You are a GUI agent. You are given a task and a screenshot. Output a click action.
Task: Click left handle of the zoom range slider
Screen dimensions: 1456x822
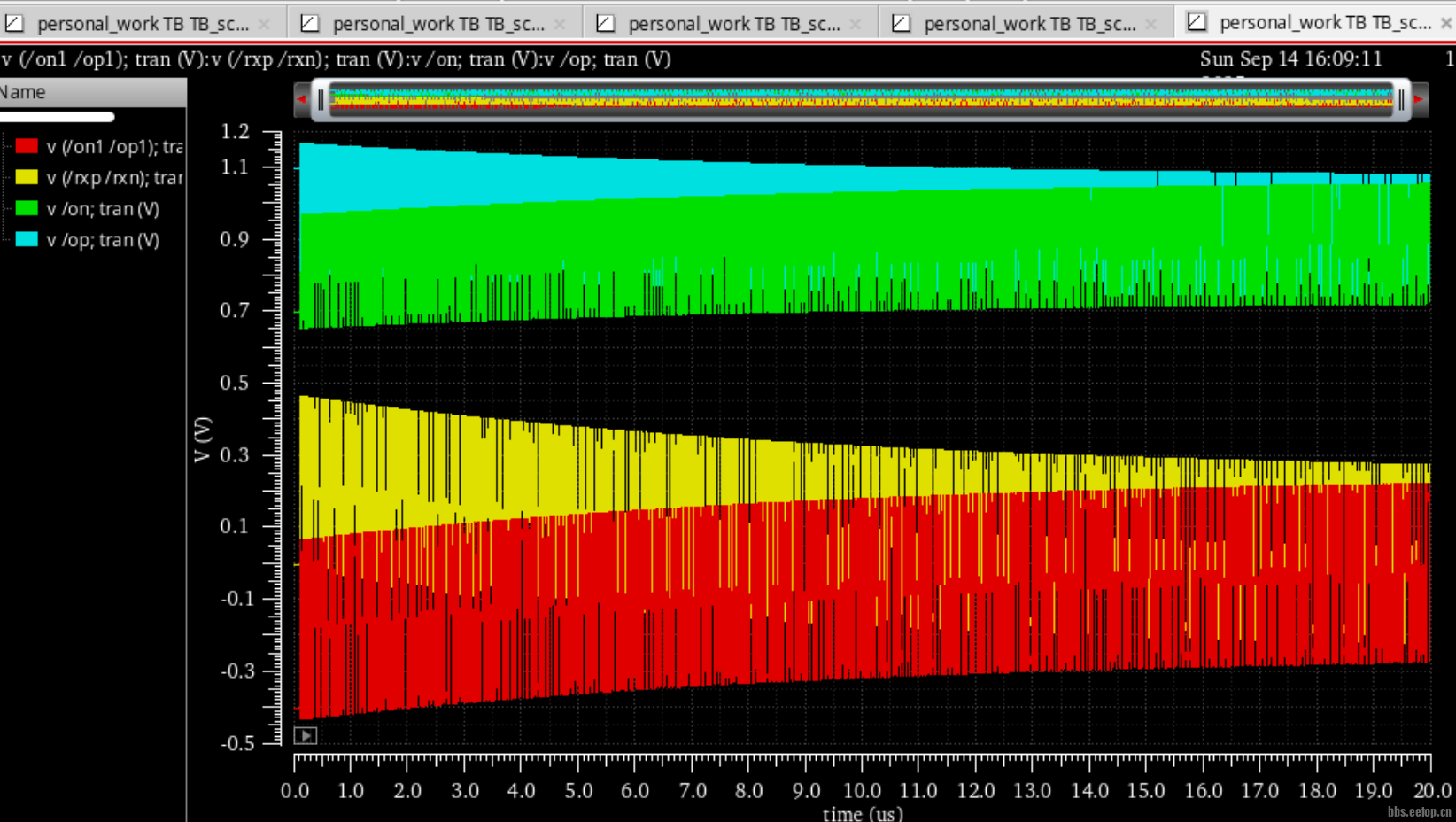tap(321, 100)
